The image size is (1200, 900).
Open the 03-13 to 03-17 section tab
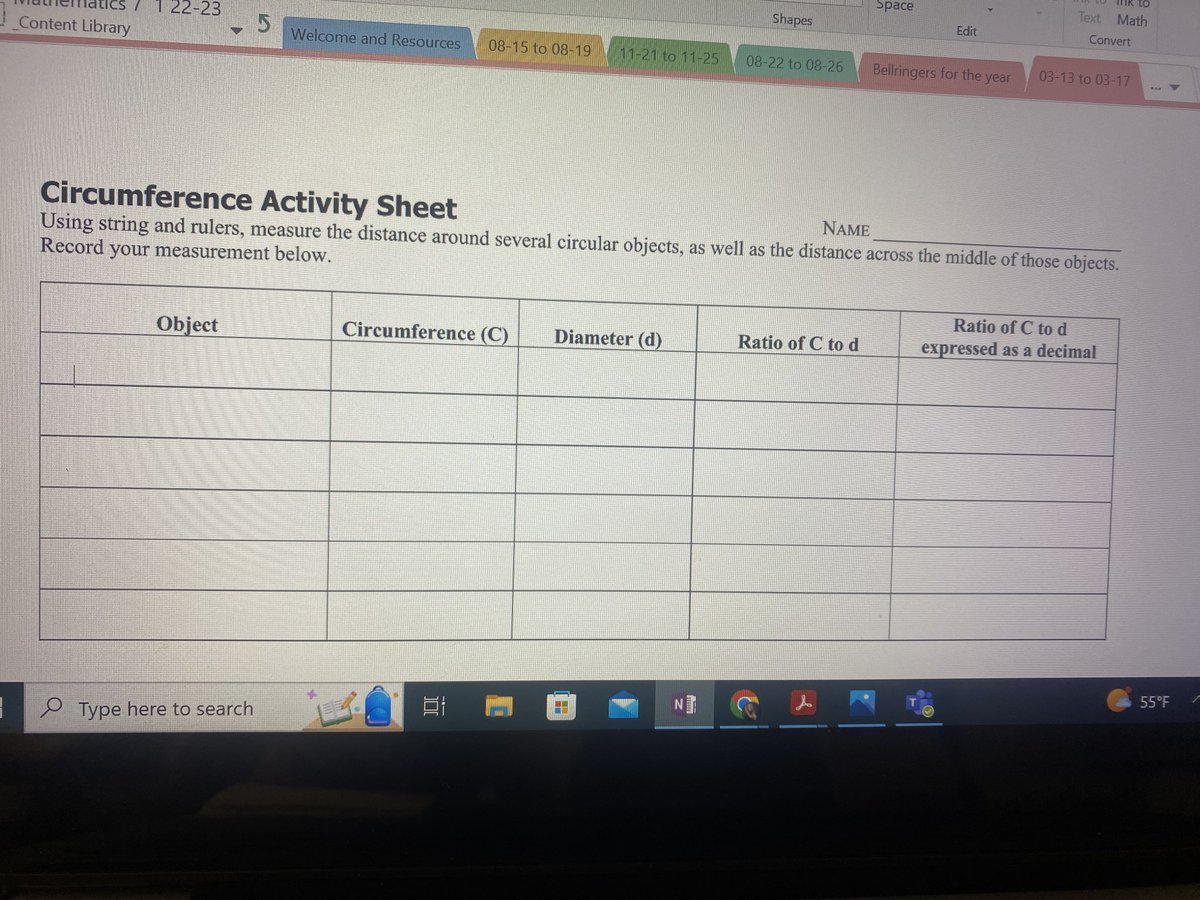point(1084,79)
